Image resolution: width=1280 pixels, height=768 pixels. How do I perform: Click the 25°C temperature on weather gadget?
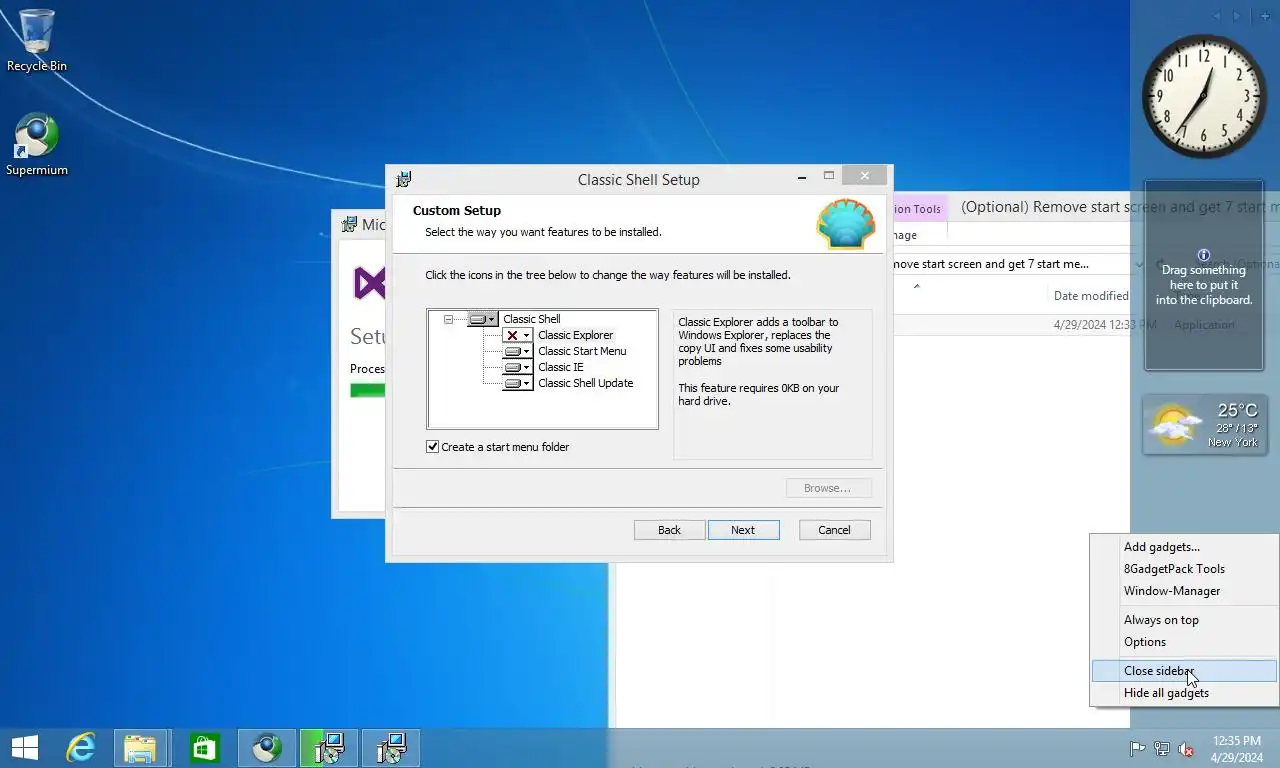click(x=1237, y=410)
